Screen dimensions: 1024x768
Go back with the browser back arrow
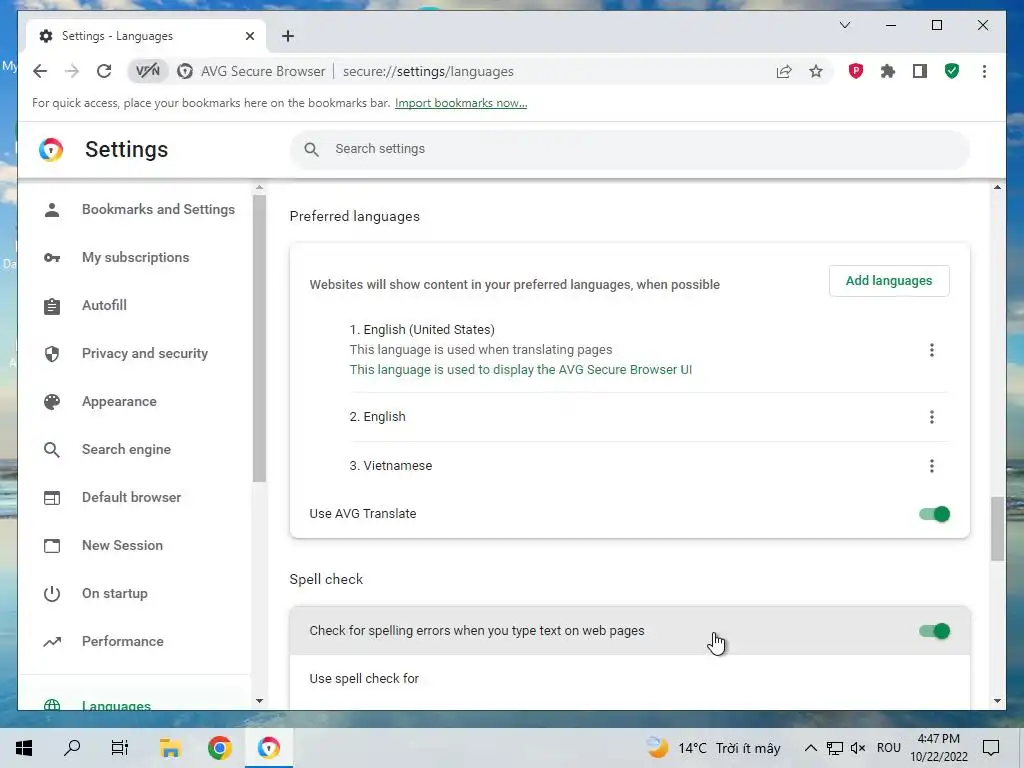pyautogui.click(x=40, y=71)
